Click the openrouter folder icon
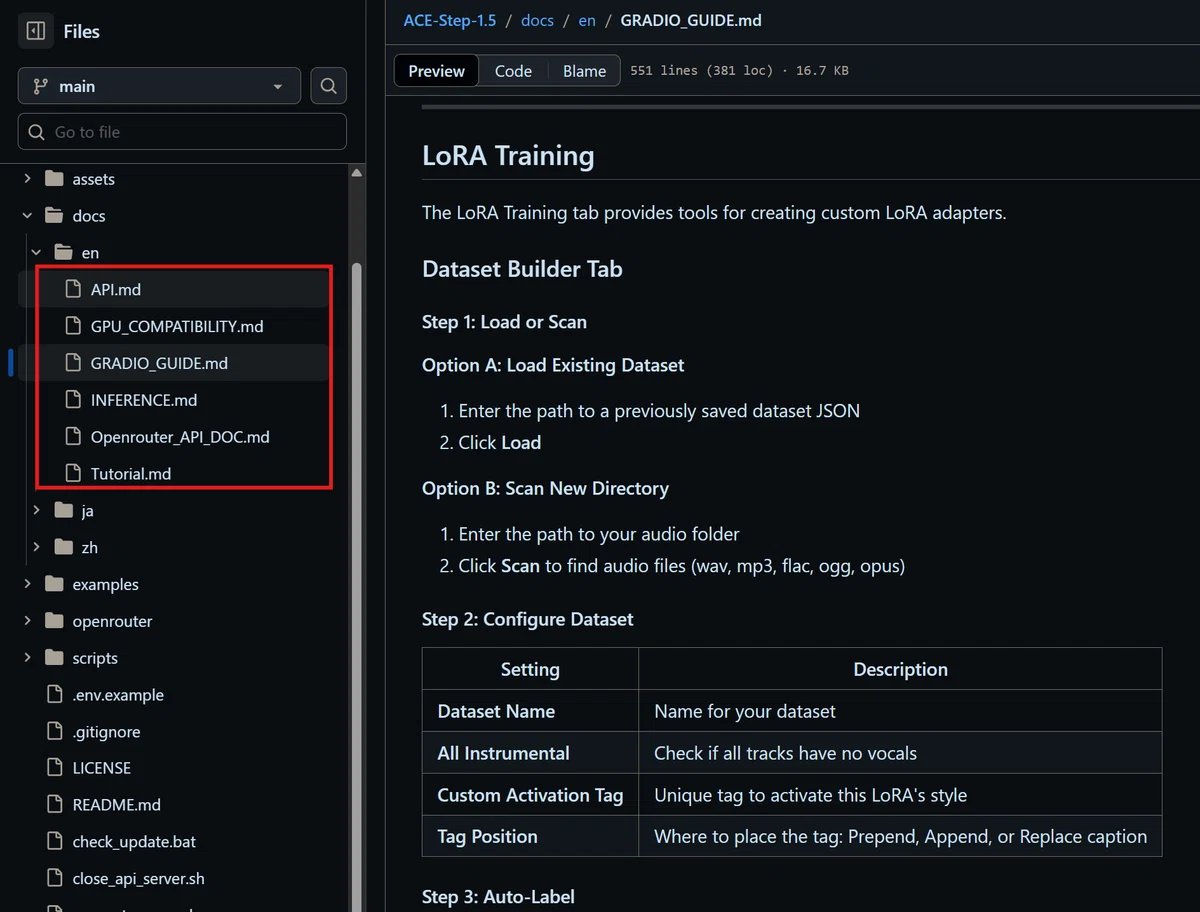Image resolution: width=1200 pixels, height=912 pixels. point(54,621)
